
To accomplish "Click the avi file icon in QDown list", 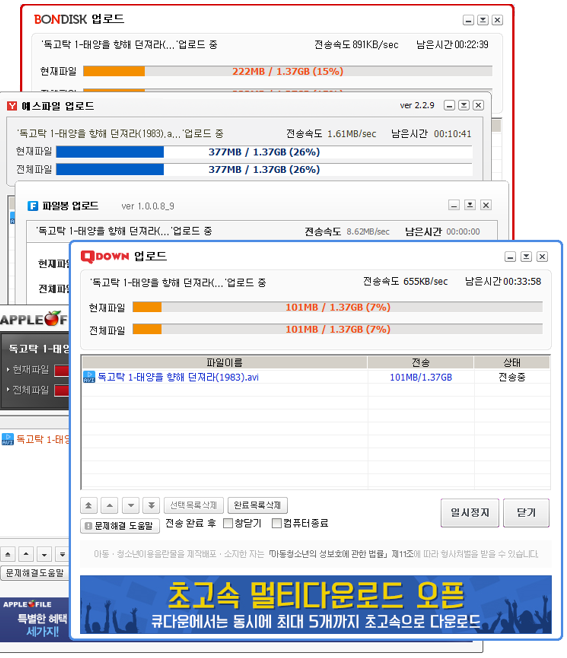I will click(x=89, y=377).
